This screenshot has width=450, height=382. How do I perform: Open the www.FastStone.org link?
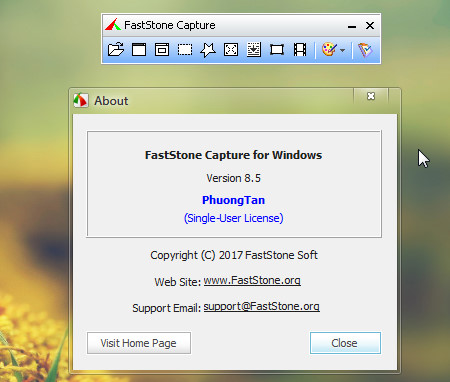click(252, 280)
